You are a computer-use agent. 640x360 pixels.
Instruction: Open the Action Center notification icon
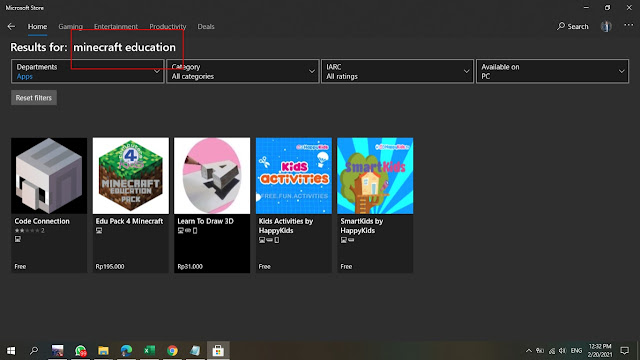pos(624,351)
